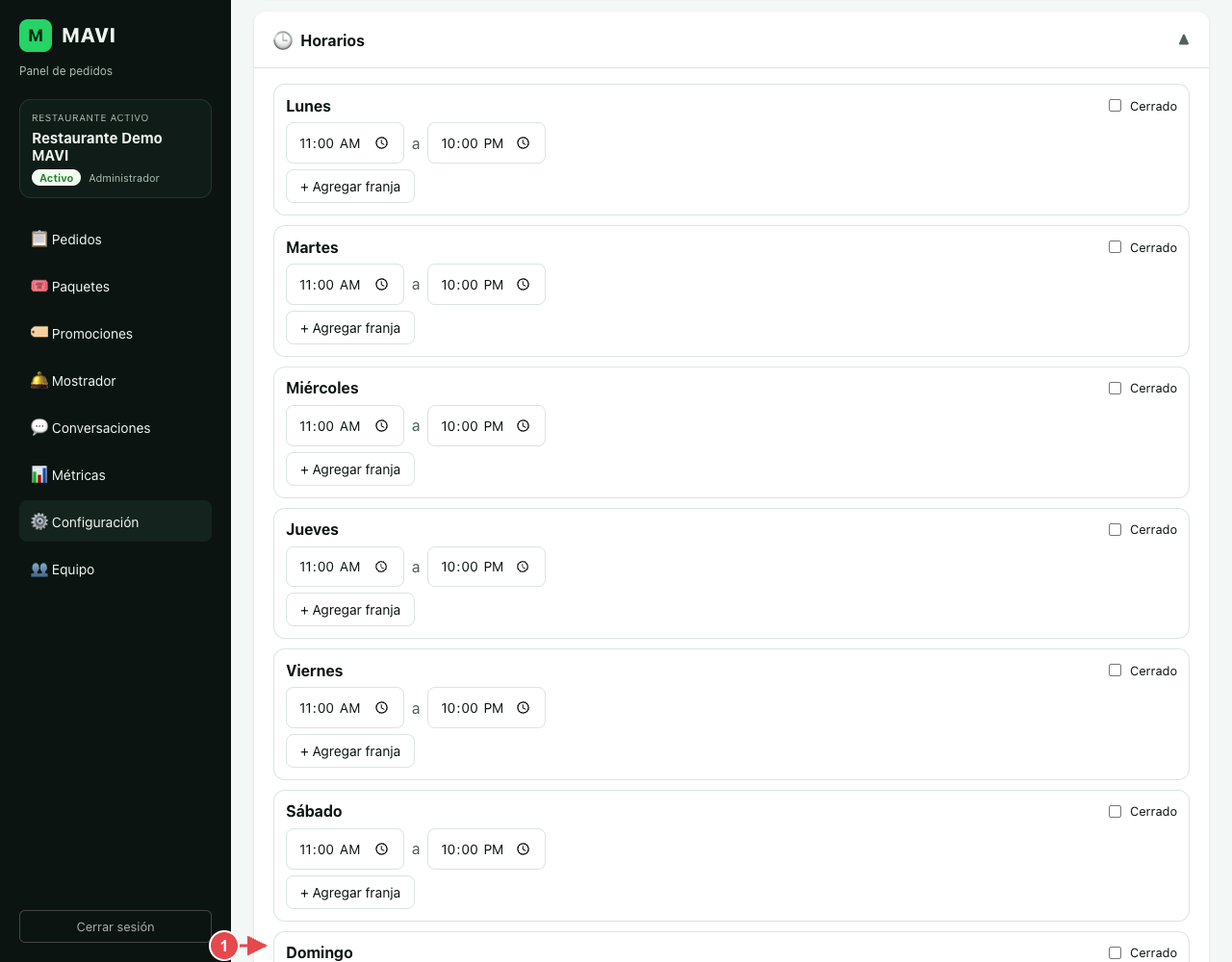Open clock picker for Martes start time
This screenshot has width=1232, height=962.
[x=381, y=285]
